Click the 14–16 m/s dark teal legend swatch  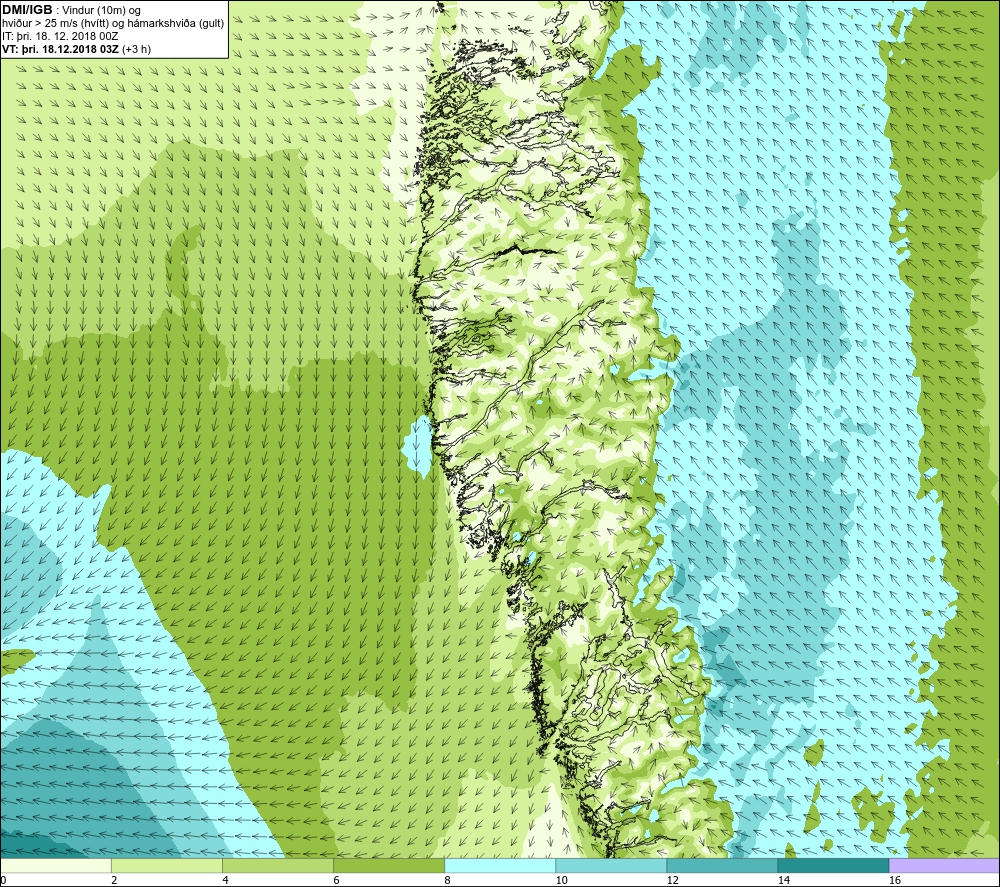click(x=833, y=865)
